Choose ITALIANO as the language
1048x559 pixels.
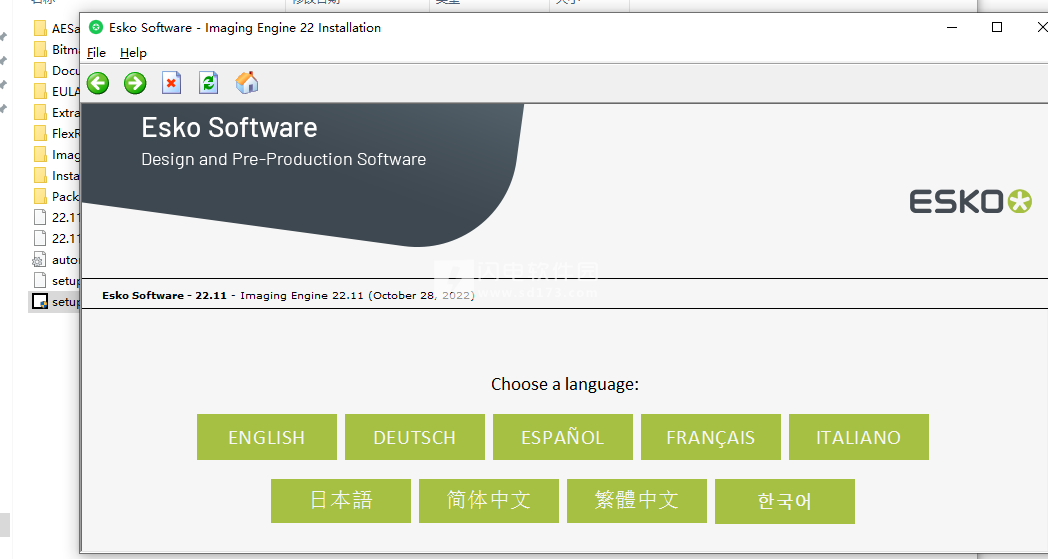click(859, 437)
